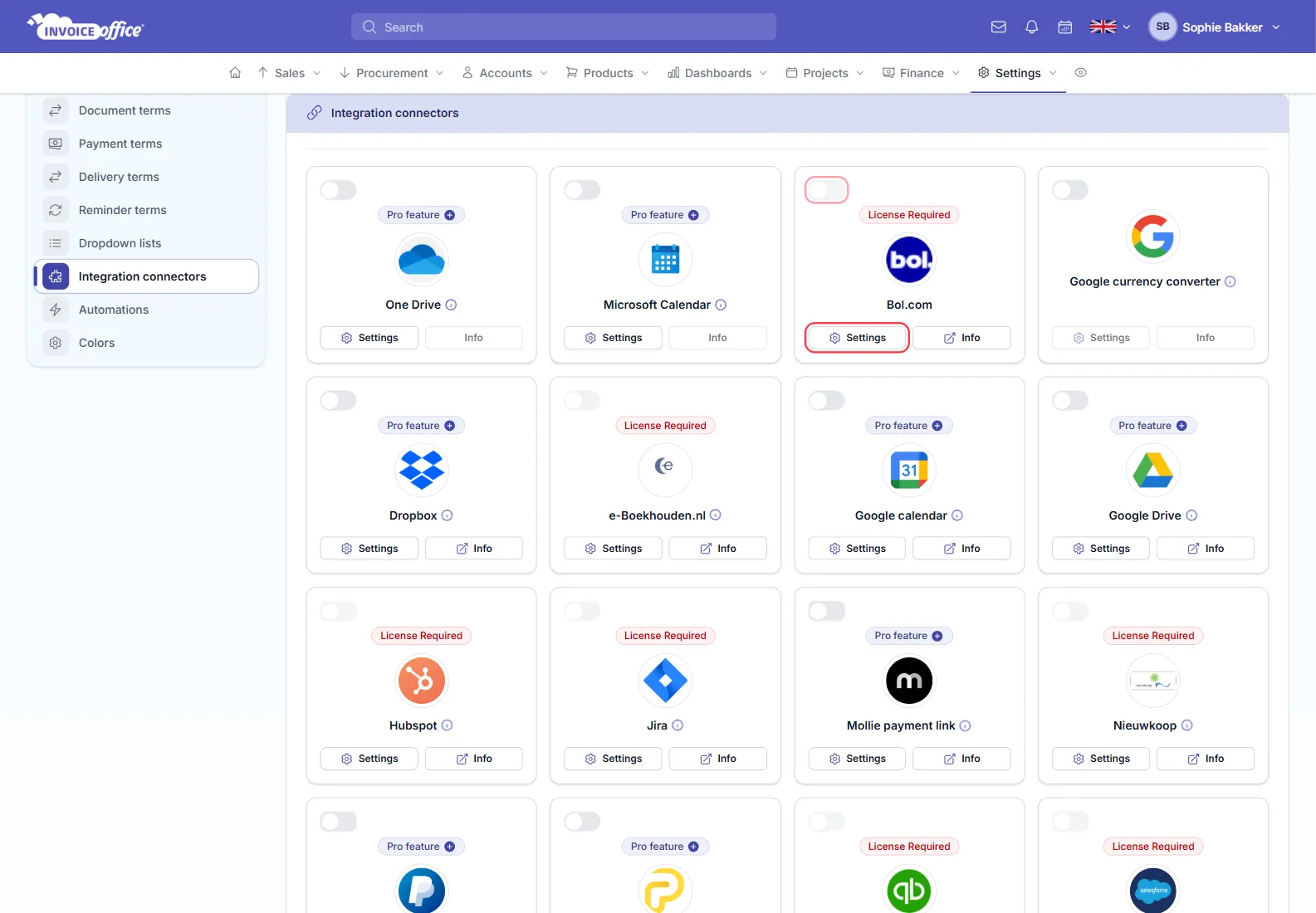Open Settings for Bol.com
The image size is (1316, 913).
point(857,338)
